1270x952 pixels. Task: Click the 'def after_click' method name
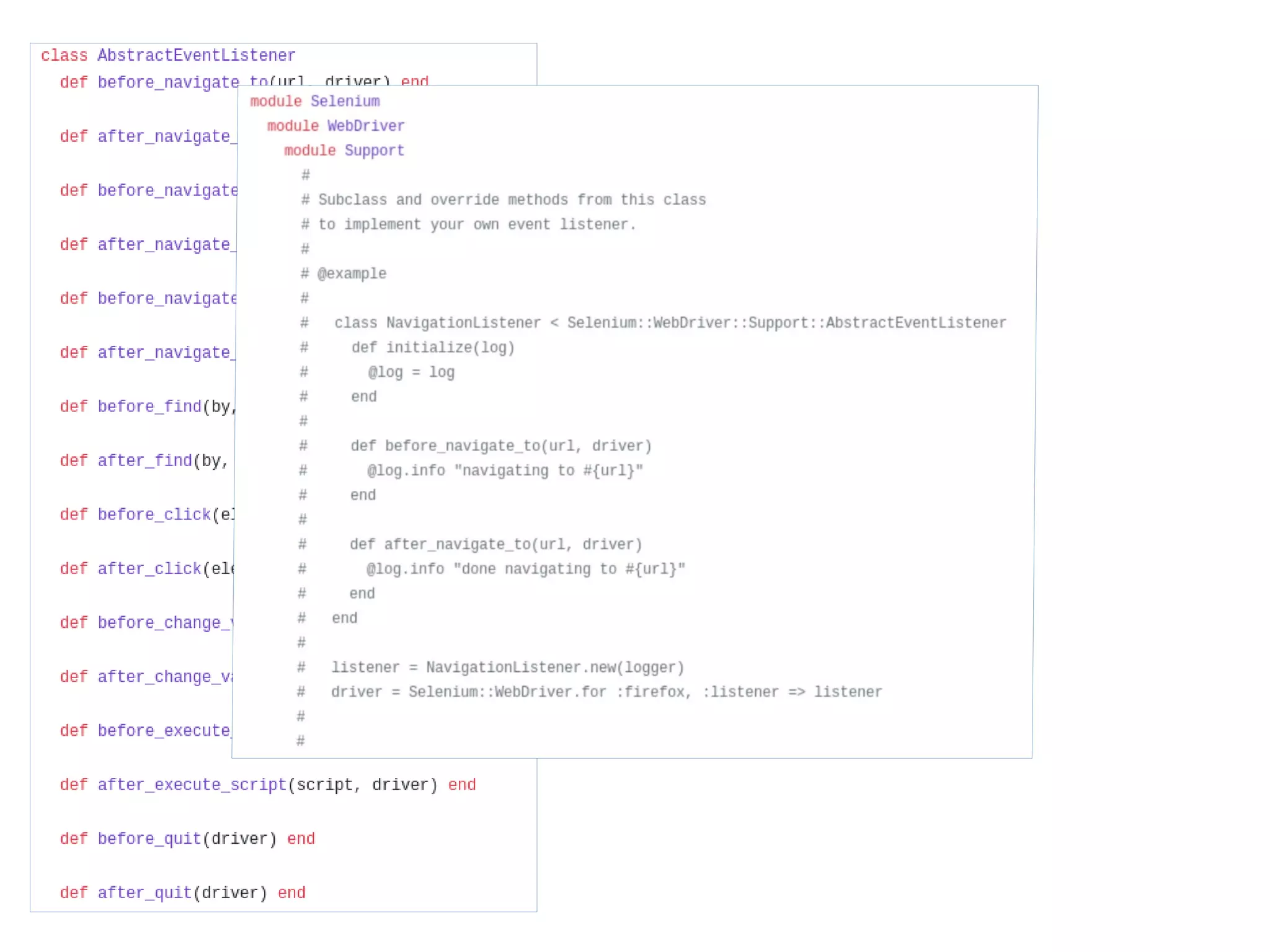pos(149,568)
